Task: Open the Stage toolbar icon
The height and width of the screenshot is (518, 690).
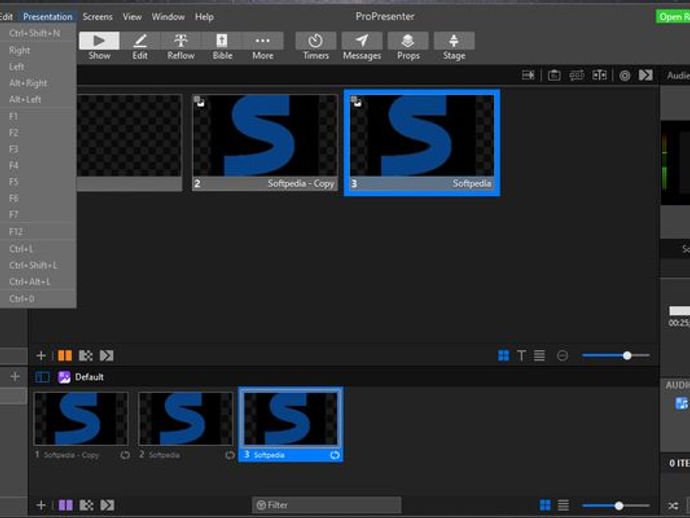Action: 454,46
